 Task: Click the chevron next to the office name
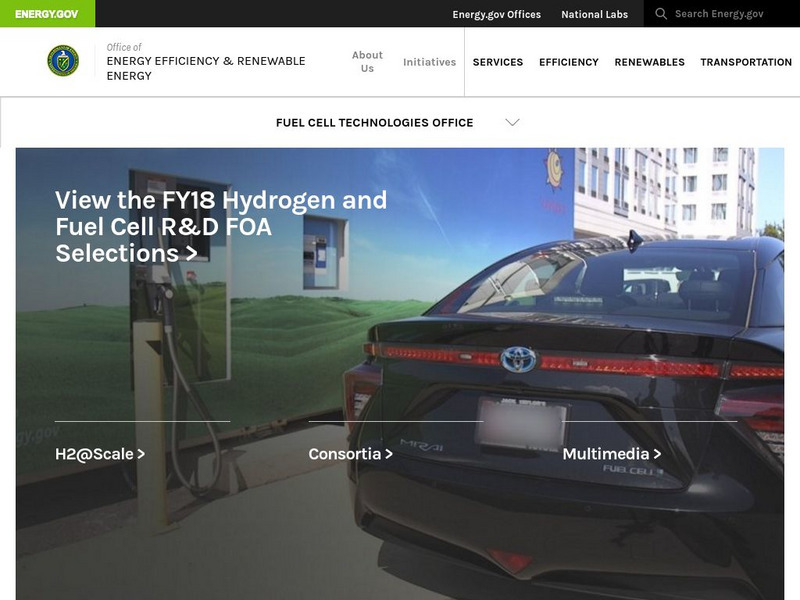coord(513,121)
